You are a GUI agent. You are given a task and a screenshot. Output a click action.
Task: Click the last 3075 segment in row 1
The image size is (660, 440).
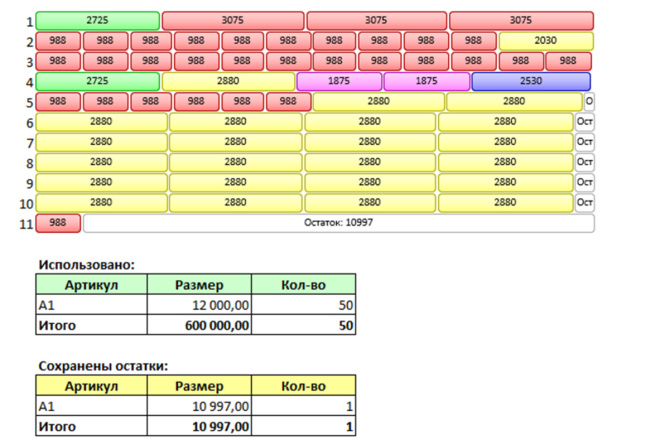tap(522, 21)
